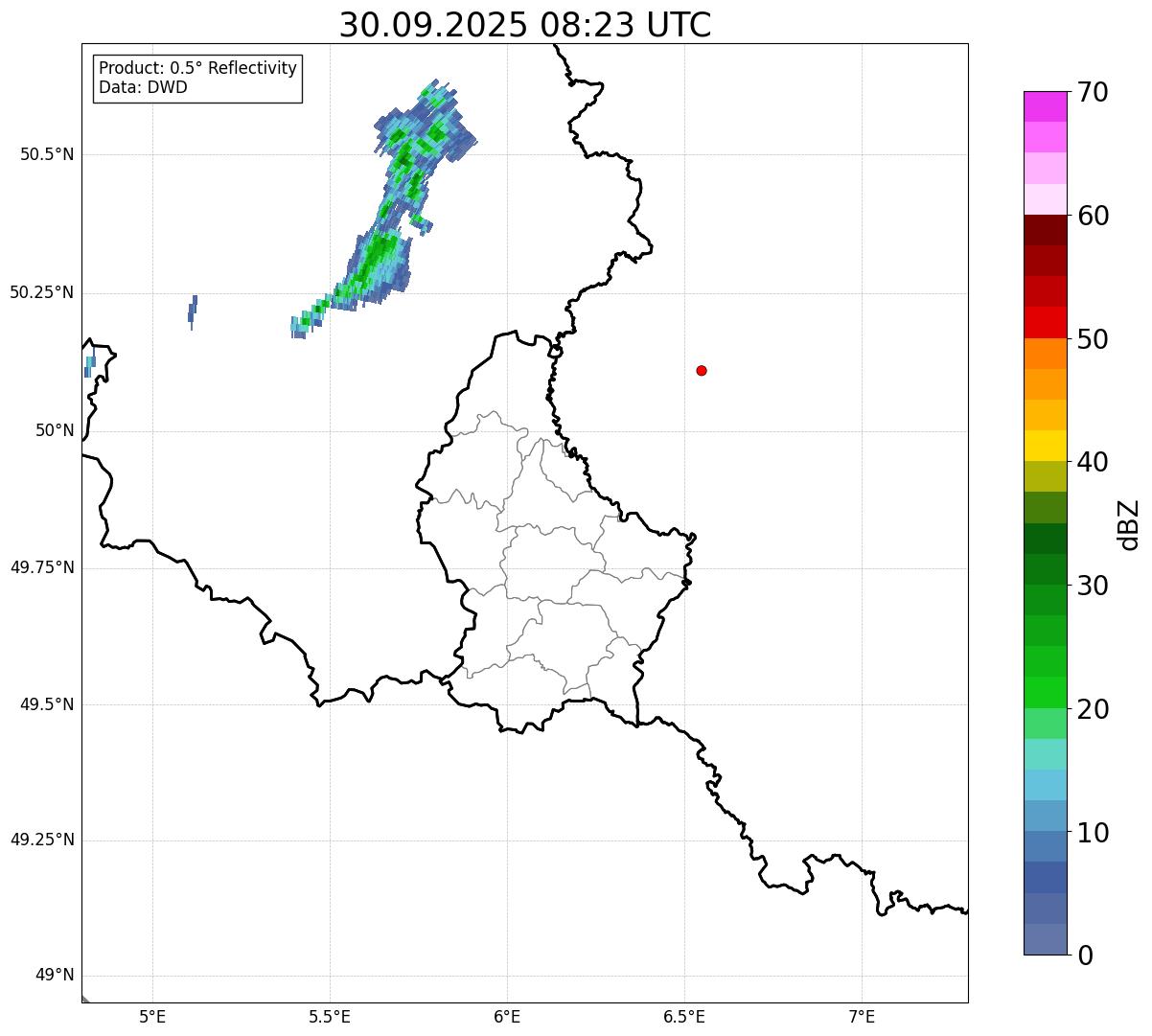The width and height of the screenshot is (1152, 1036).
Task: Click the latitude label '49°N'
Action: (55, 976)
